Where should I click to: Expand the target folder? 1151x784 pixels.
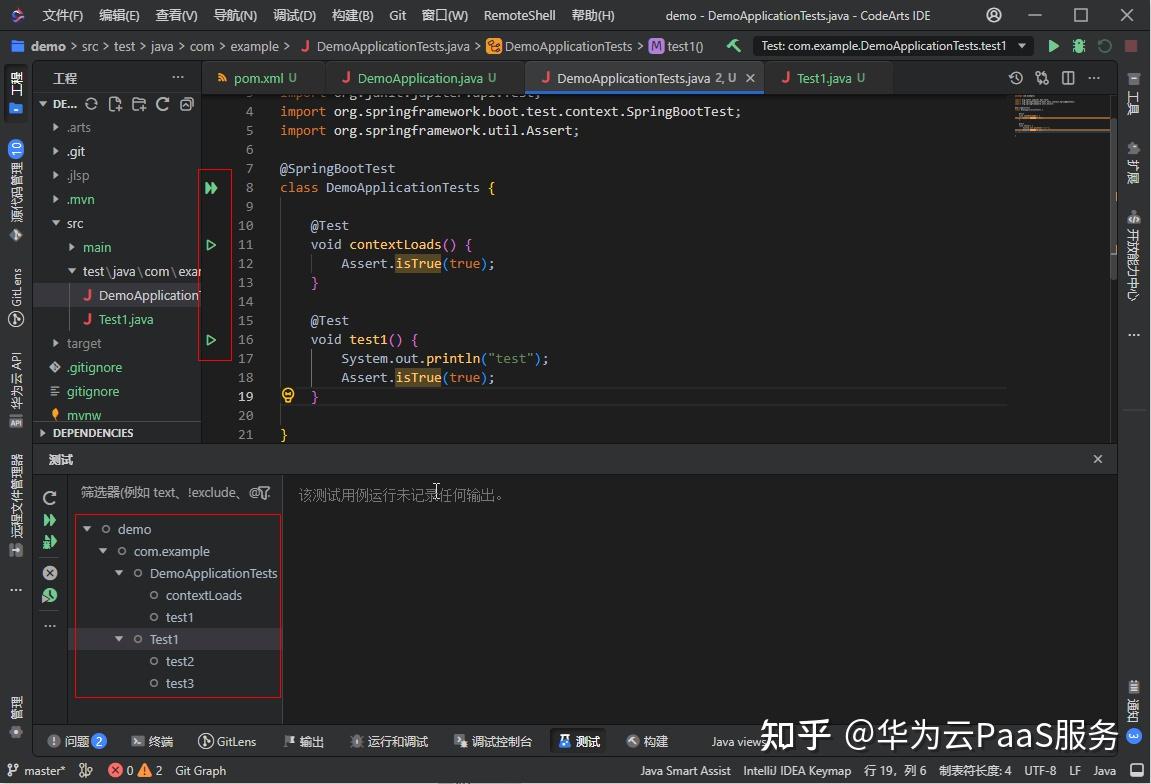56,343
